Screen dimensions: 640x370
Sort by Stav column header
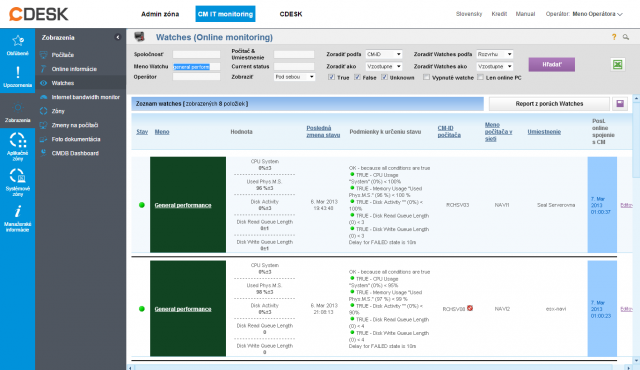[x=142, y=132]
